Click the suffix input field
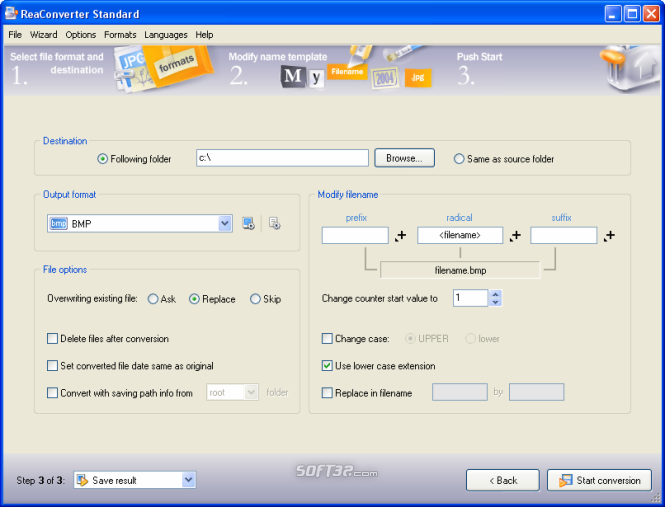 (x=564, y=235)
